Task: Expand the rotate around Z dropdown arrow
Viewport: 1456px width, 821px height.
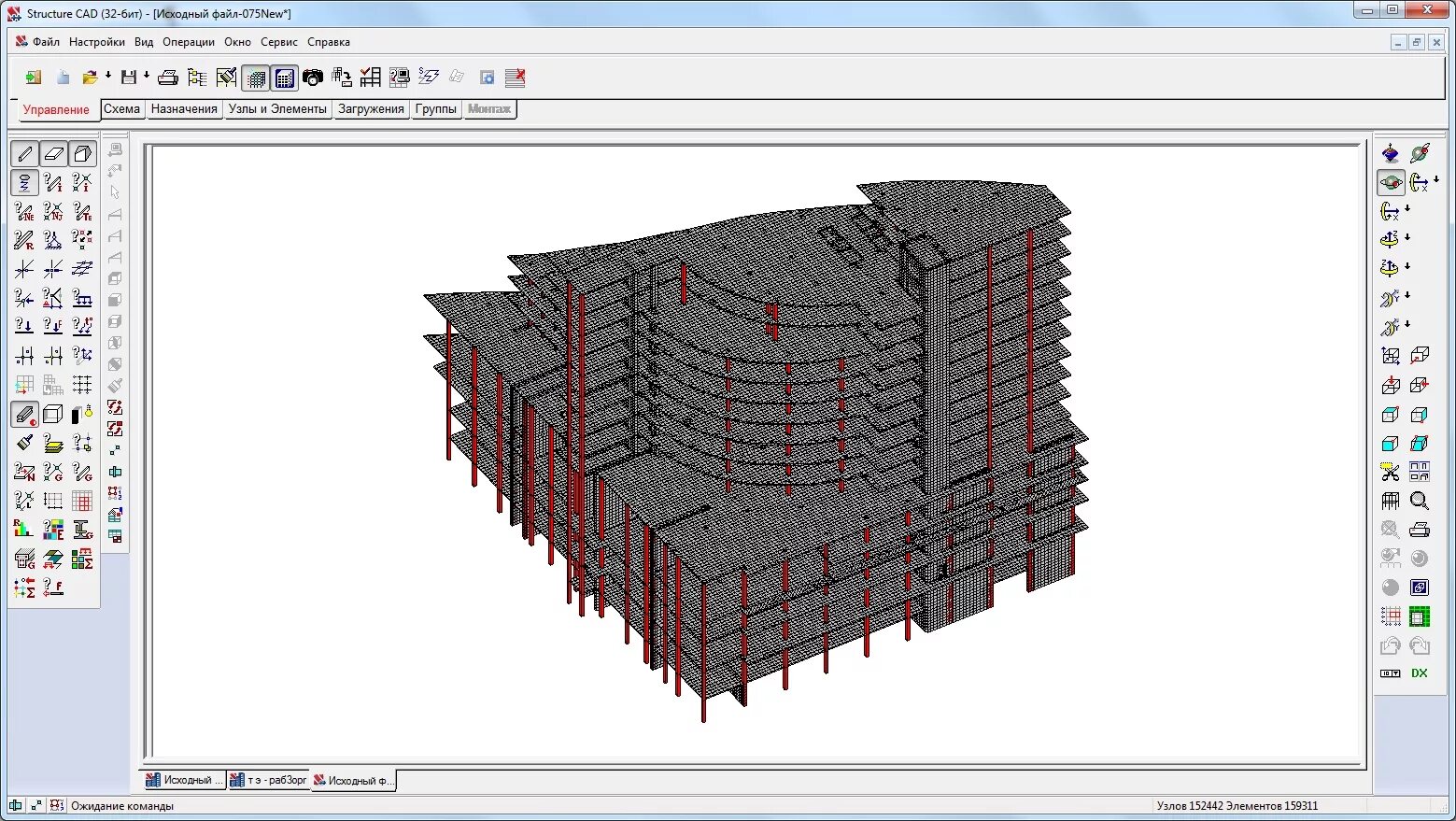Action: tap(1407, 238)
